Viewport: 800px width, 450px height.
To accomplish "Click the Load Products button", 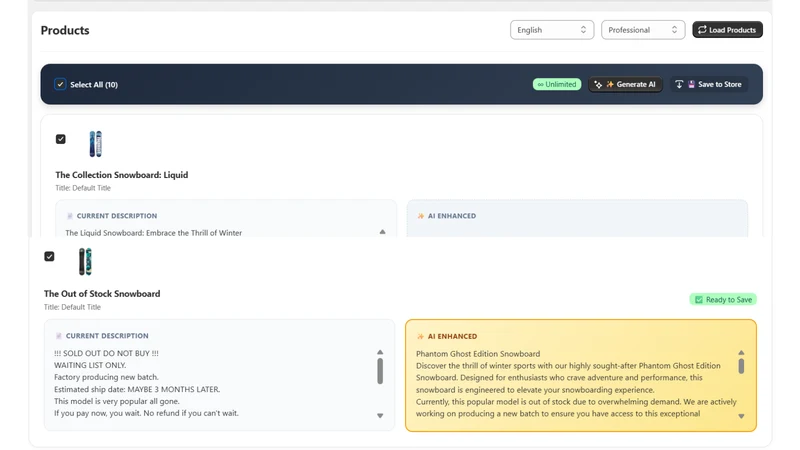I will point(727,30).
